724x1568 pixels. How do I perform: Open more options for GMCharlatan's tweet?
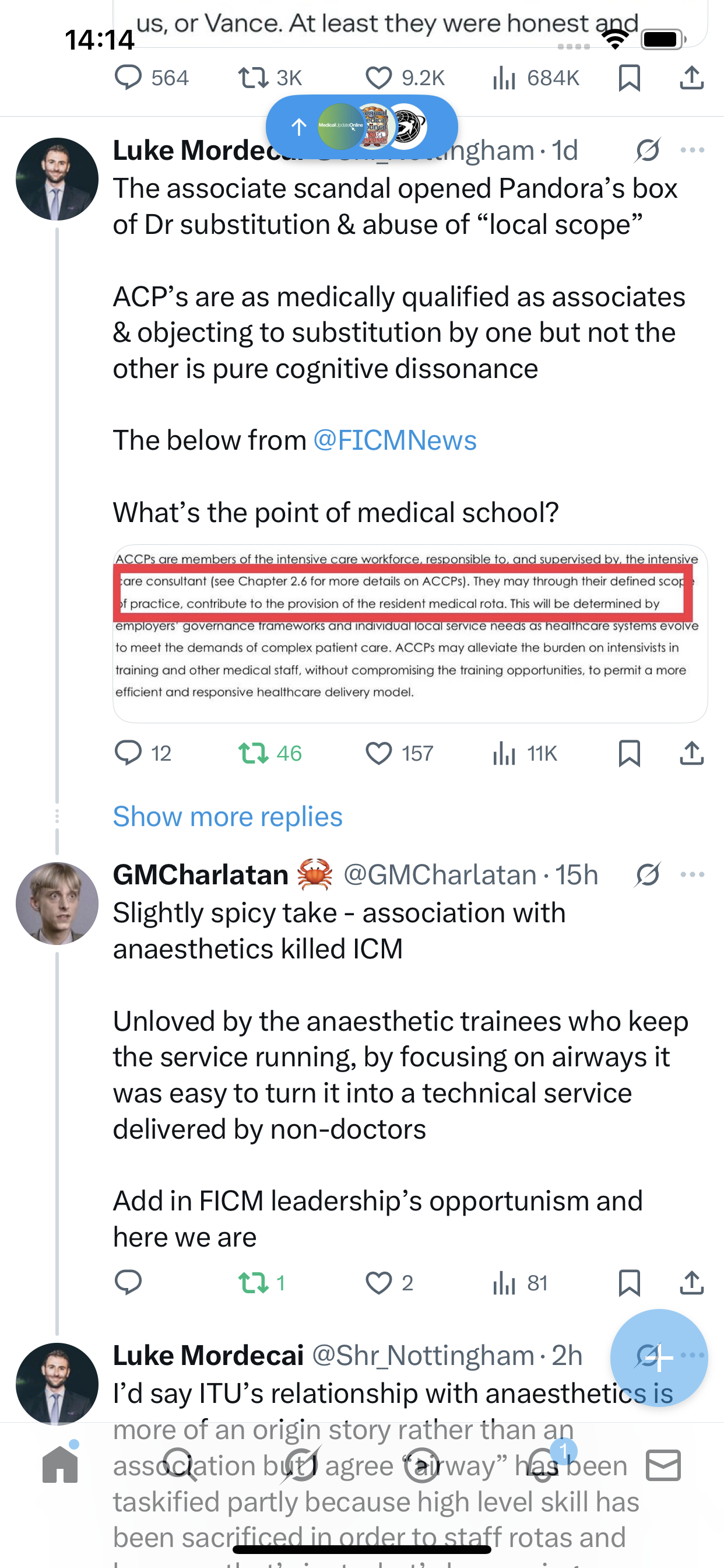point(693,874)
